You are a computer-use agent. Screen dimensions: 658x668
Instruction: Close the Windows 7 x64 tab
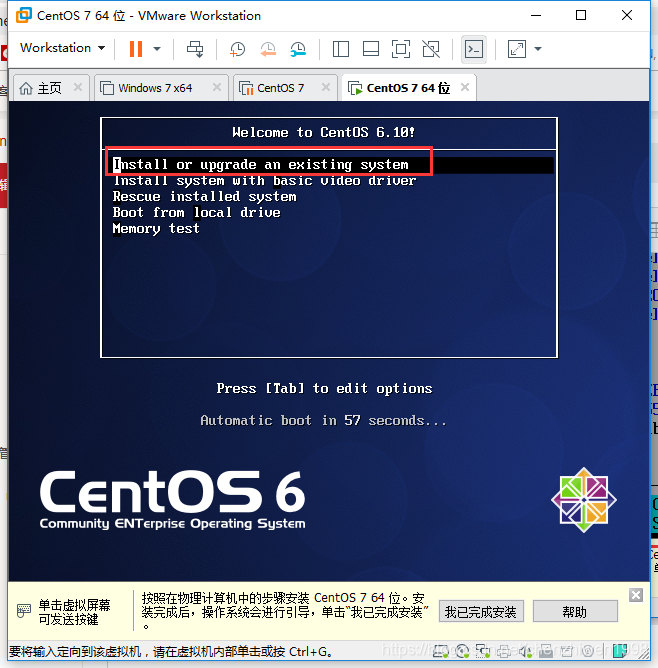(217, 87)
